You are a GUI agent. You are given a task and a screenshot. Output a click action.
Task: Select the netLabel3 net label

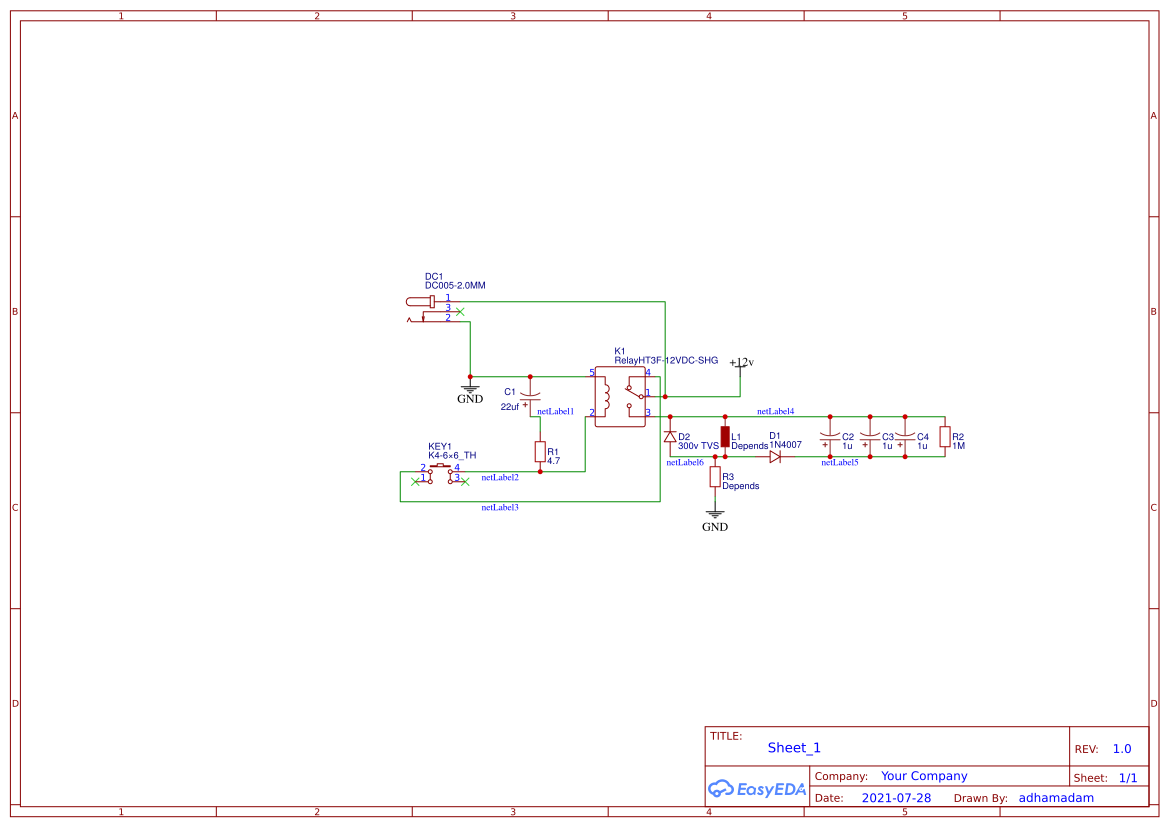(x=500, y=507)
